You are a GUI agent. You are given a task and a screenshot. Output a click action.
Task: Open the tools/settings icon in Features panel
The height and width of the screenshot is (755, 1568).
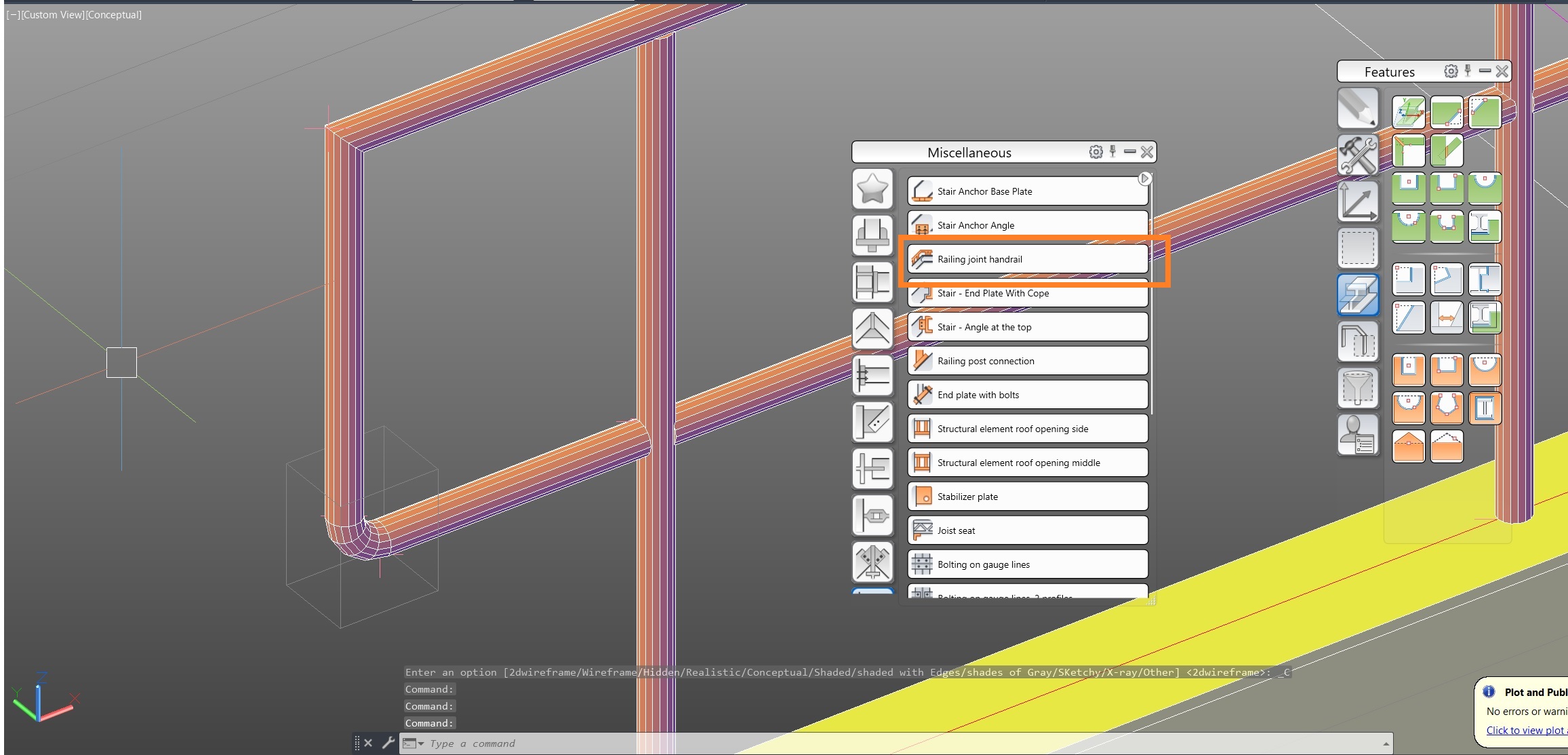tap(1358, 153)
